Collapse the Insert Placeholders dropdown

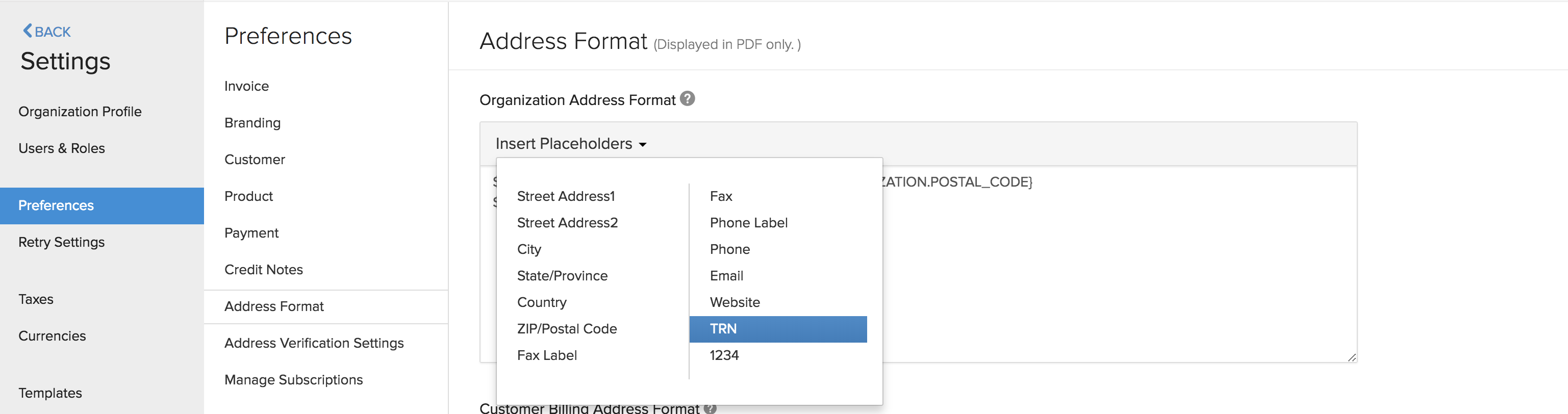click(x=571, y=144)
